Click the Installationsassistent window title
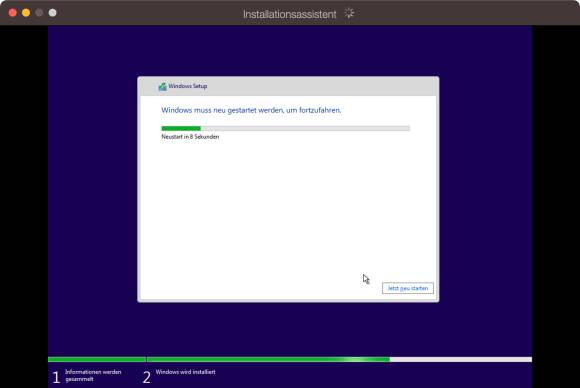This screenshot has height=388, width=580. 290,14
